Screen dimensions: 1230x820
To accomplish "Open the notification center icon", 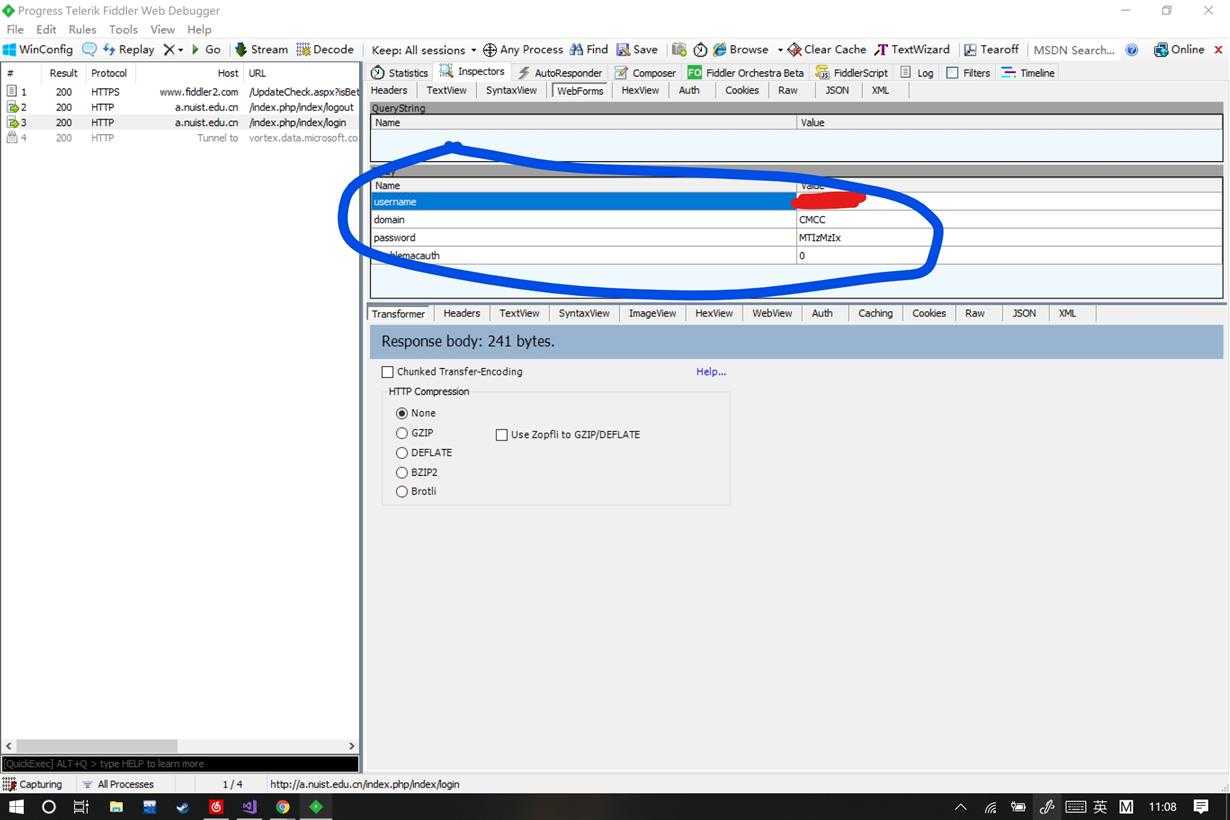I will [x=1201, y=806].
